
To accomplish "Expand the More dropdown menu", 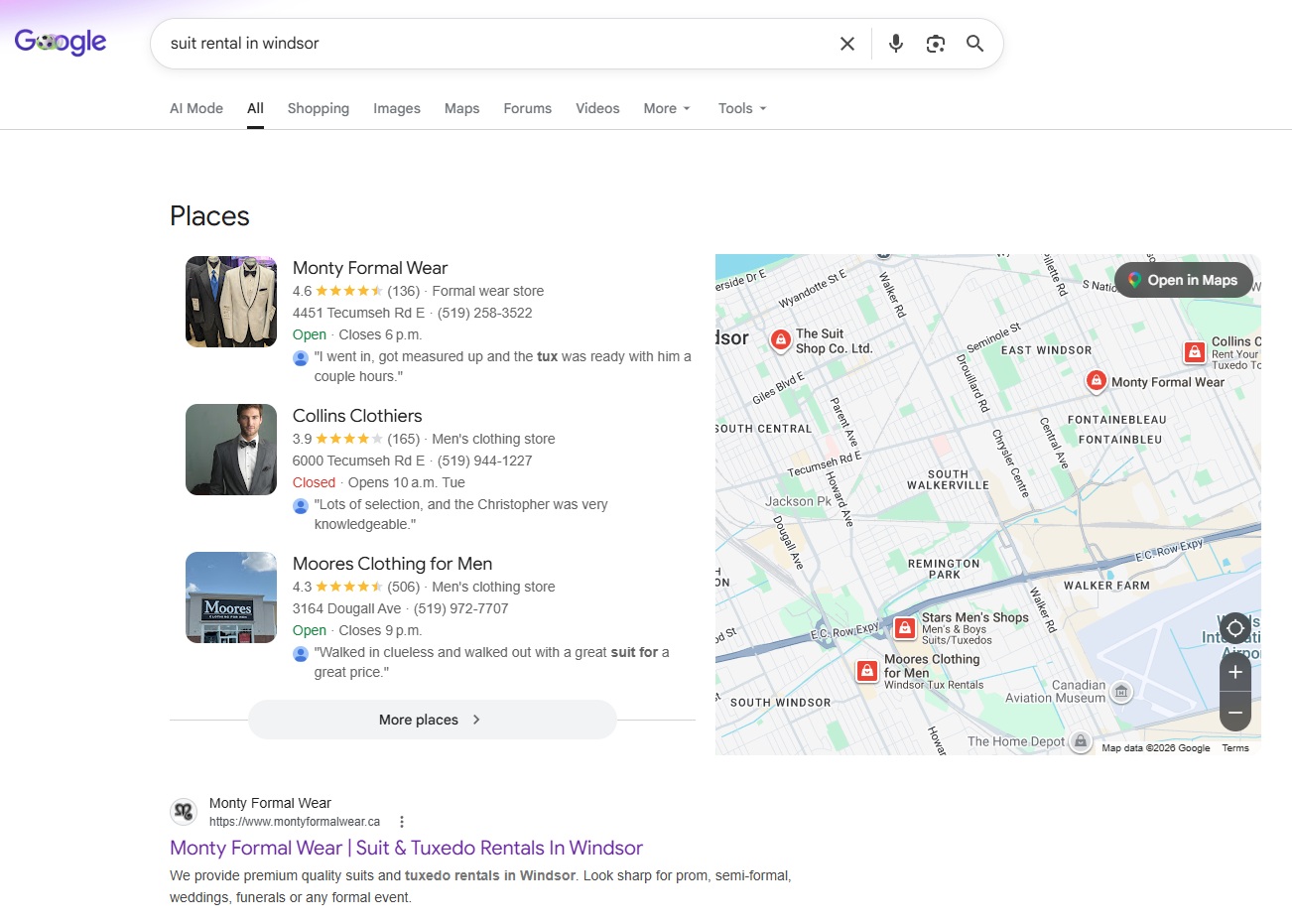I will coord(667,108).
